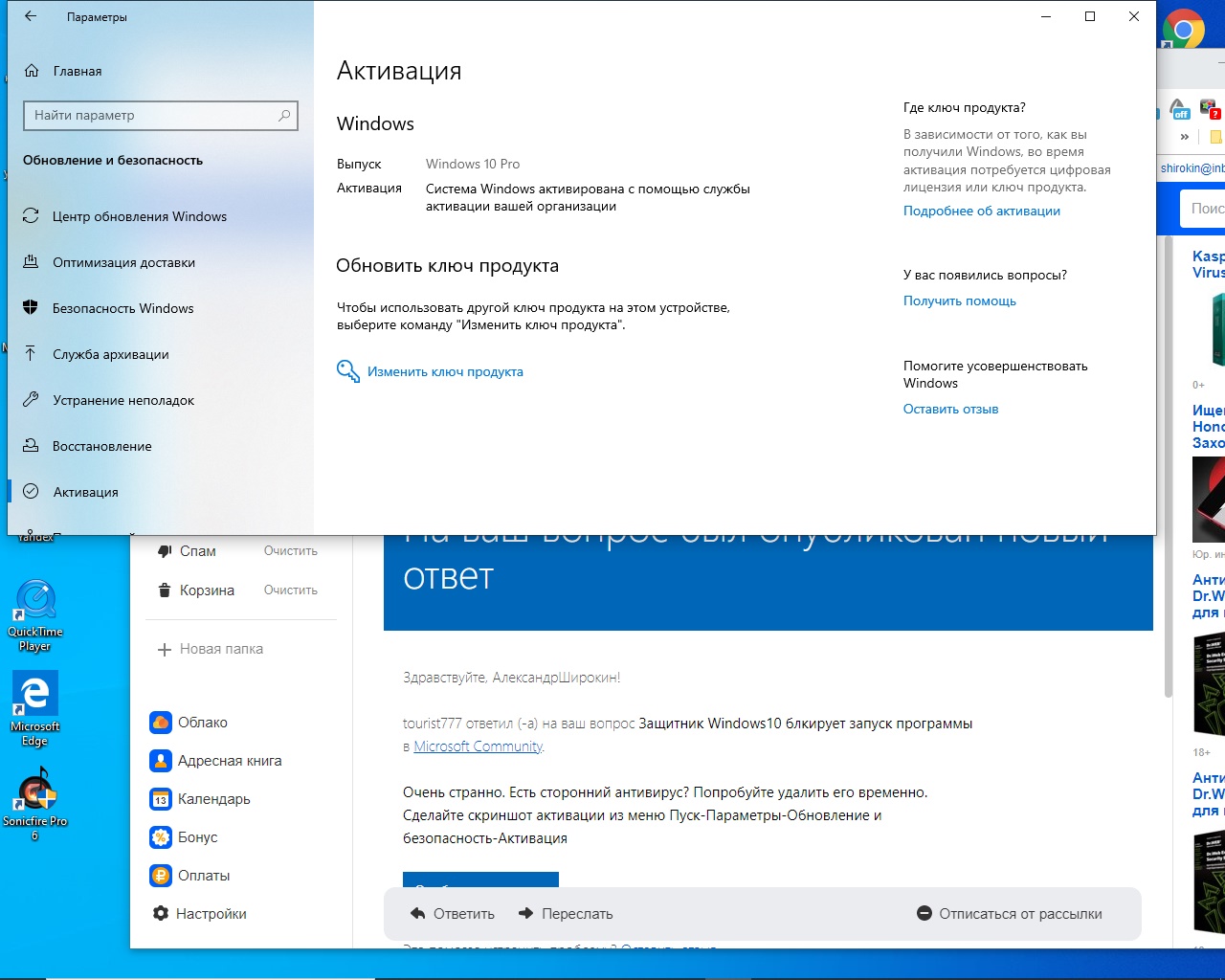This screenshot has height=980, width=1225.
Task: Open the Главная home page in Settings
Action: [x=63, y=71]
